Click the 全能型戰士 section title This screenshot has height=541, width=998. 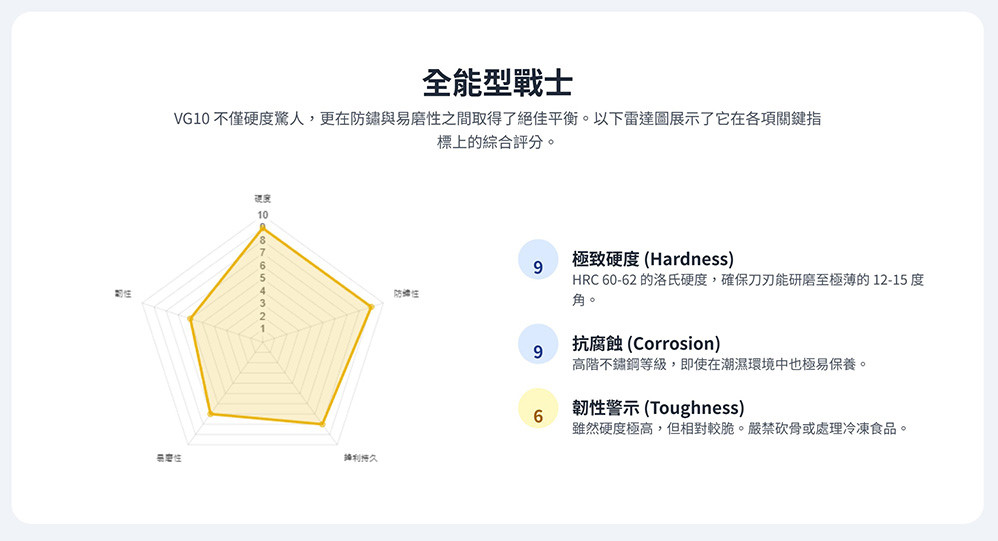pyautogui.click(x=498, y=82)
